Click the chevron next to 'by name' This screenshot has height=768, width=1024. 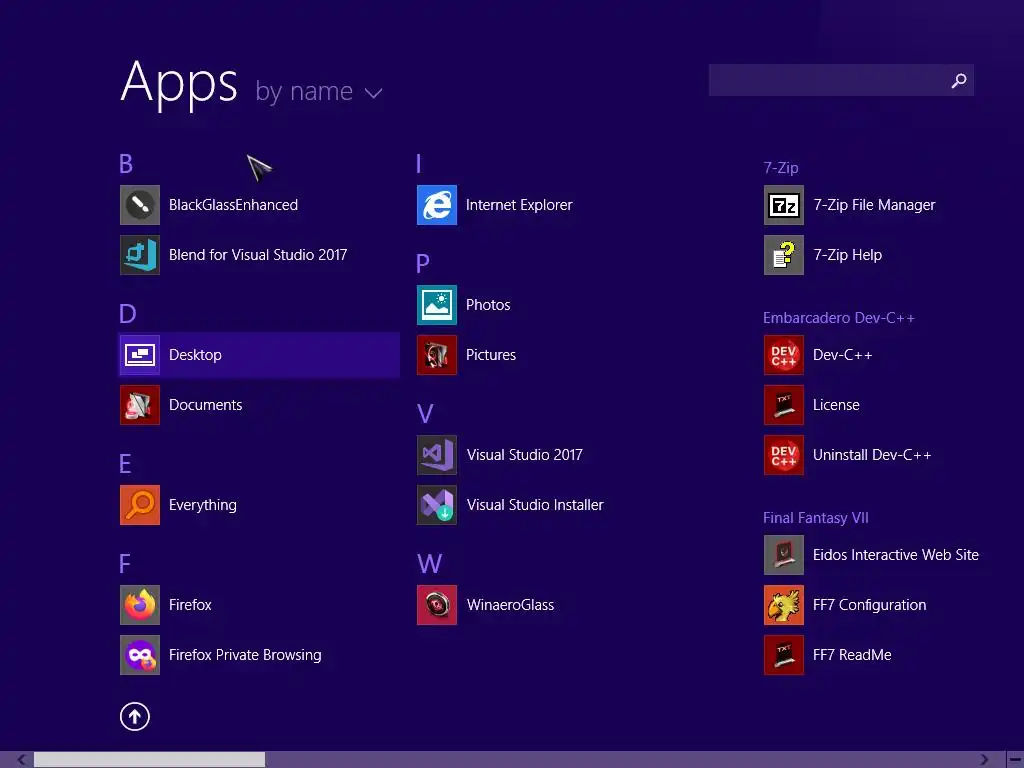(374, 93)
